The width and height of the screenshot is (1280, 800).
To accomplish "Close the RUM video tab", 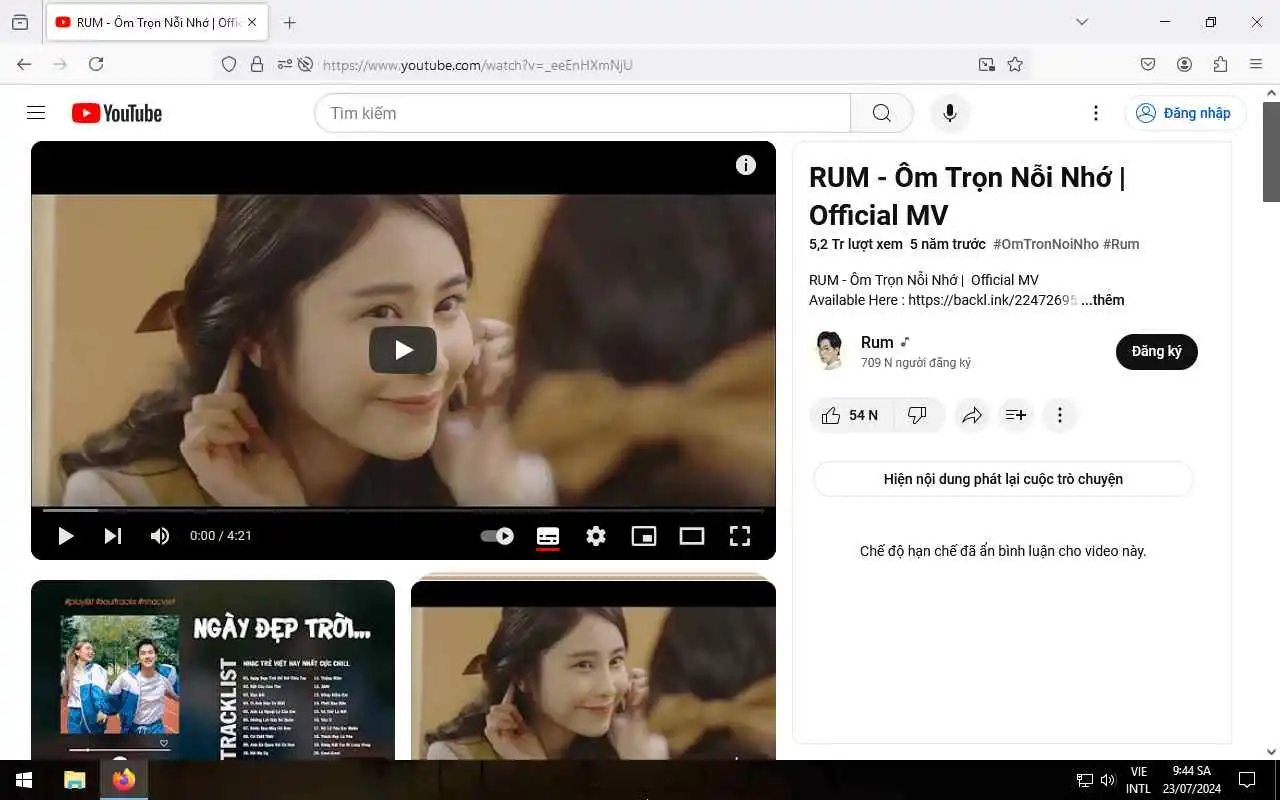I will click(251, 22).
